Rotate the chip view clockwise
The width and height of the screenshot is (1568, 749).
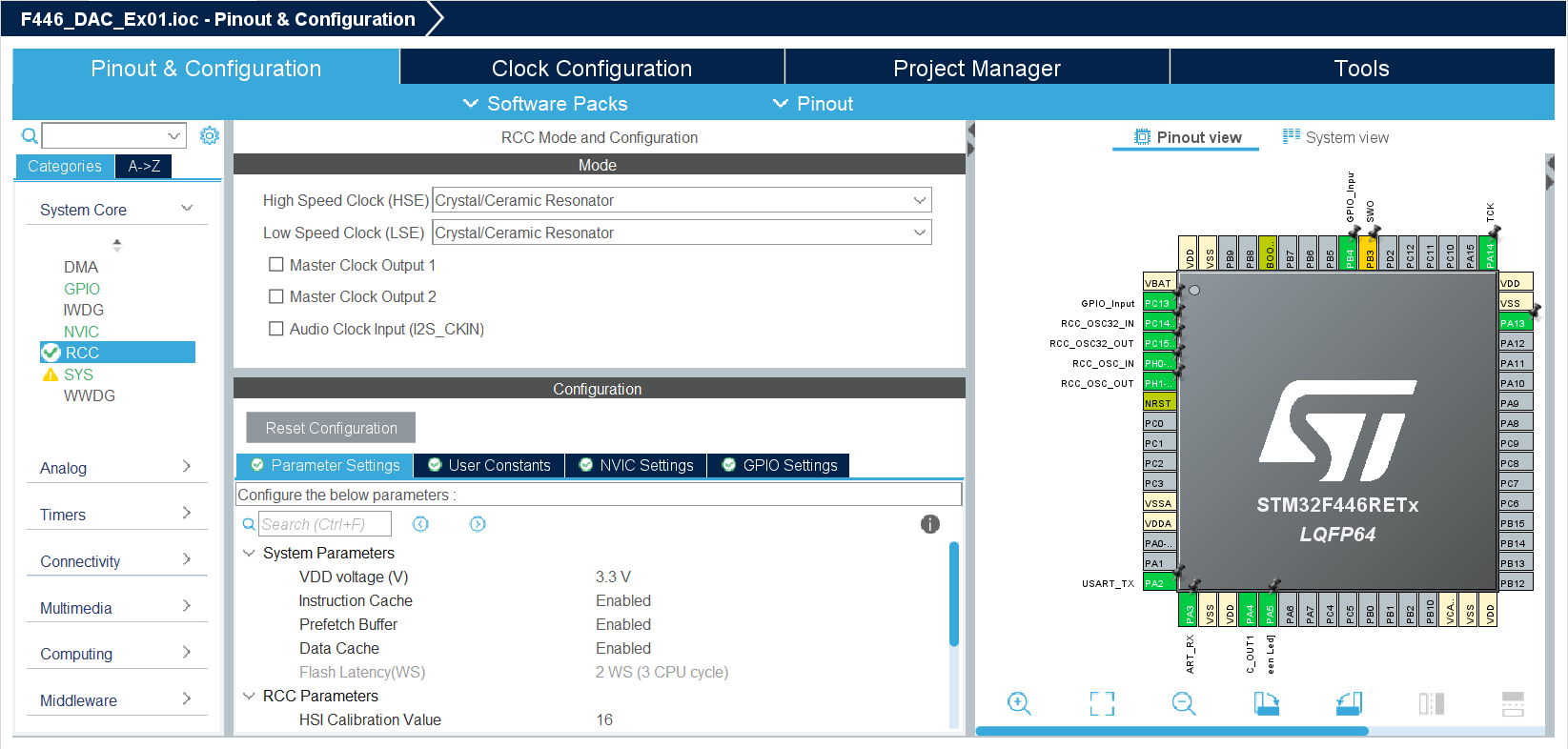click(1266, 703)
